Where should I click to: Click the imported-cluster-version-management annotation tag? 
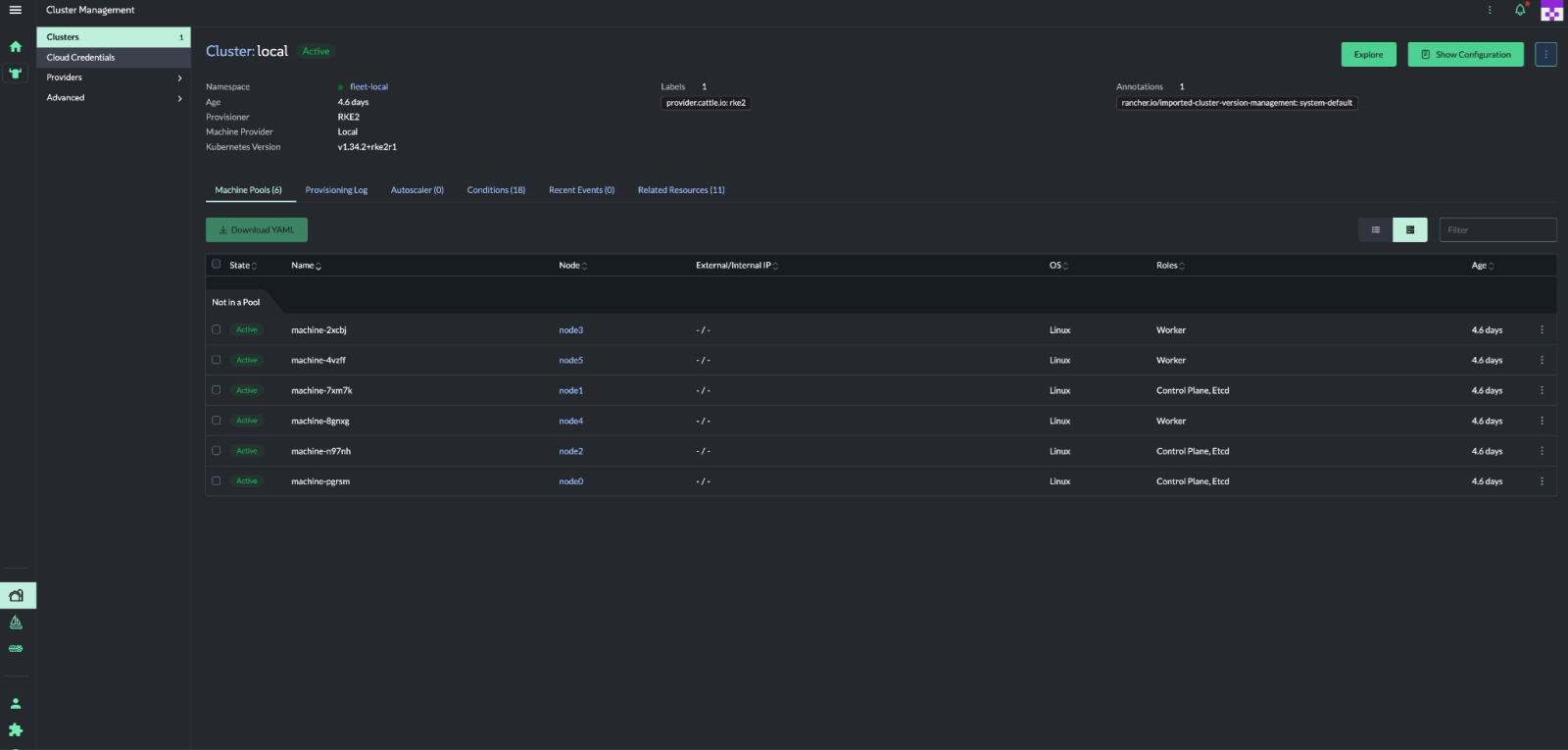(x=1237, y=103)
